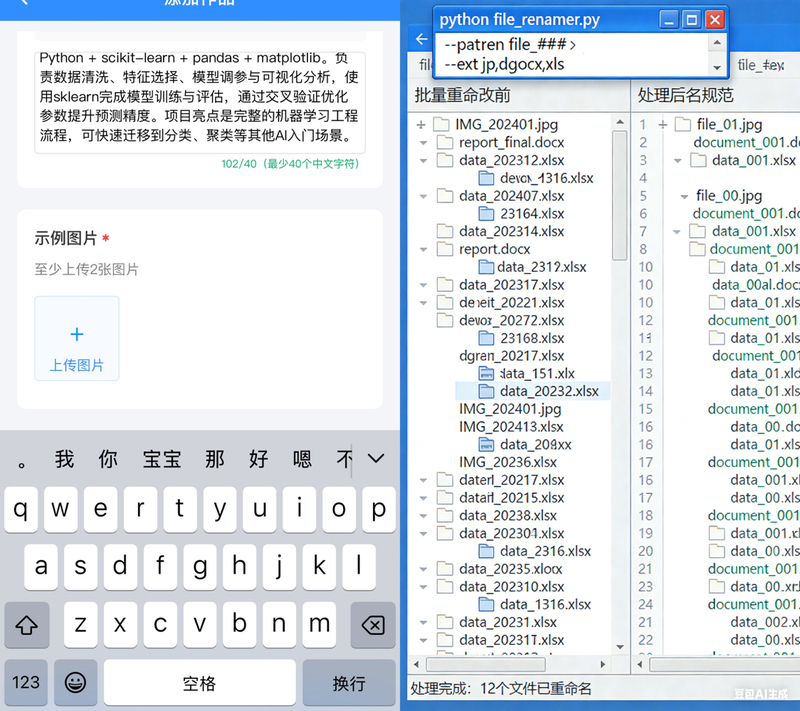Tap the backspace delete key
Viewport: 800px width, 711px height.
click(371, 625)
